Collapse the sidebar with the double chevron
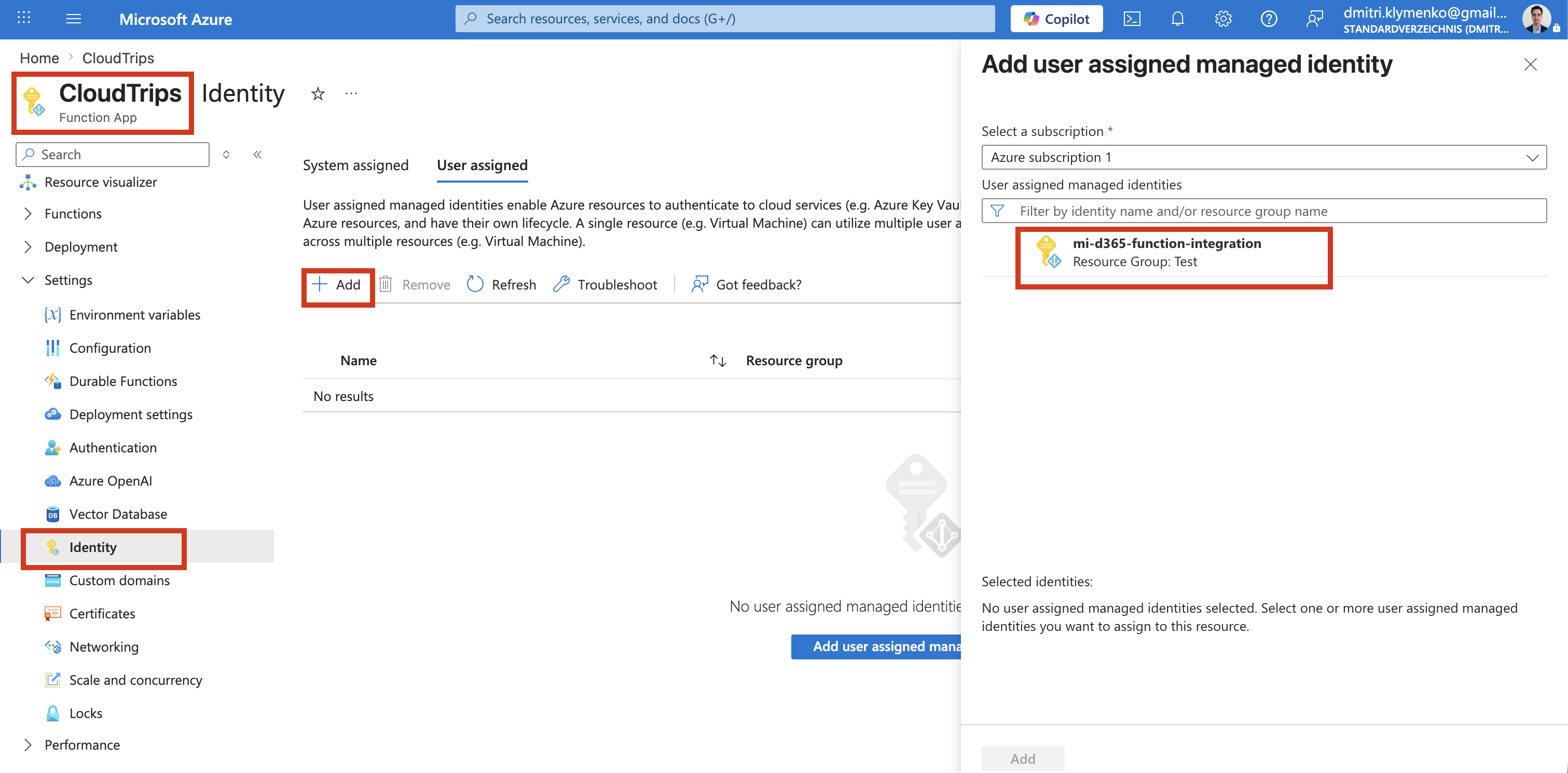This screenshot has width=1568, height=773. pyautogui.click(x=257, y=155)
